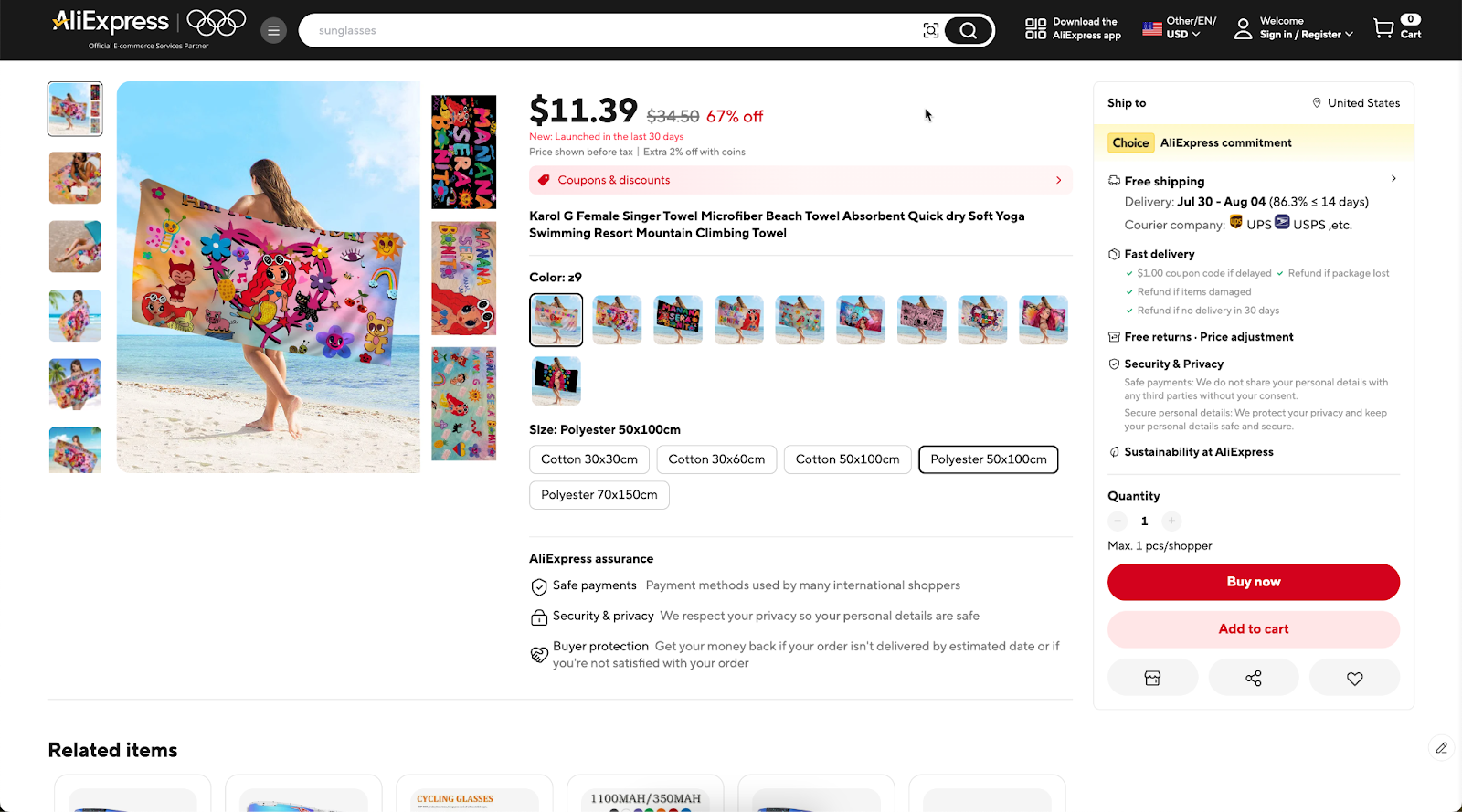The width and height of the screenshot is (1462, 812).
Task: Open the hamburger menu beside the search bar
Action: [273, 29]
